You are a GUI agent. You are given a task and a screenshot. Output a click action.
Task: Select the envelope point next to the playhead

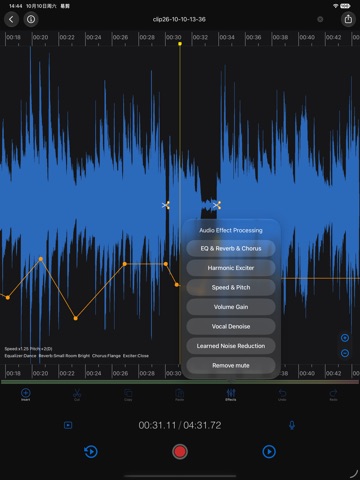click(177, 285)
